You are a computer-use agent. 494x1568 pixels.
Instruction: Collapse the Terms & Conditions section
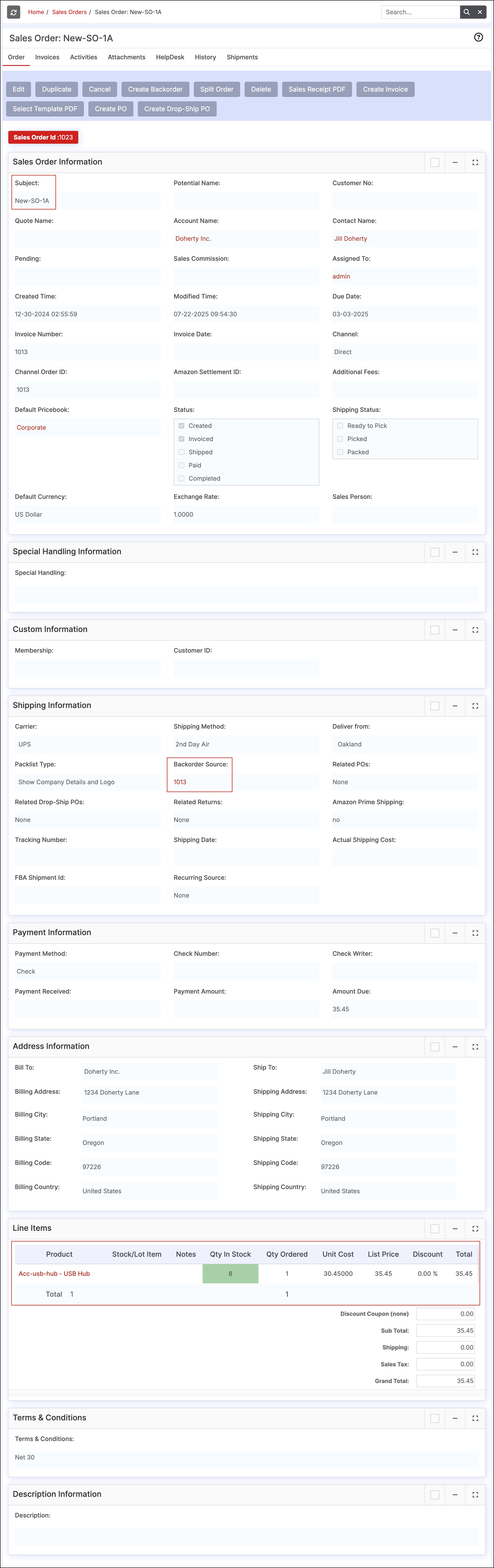[455, 1418]
